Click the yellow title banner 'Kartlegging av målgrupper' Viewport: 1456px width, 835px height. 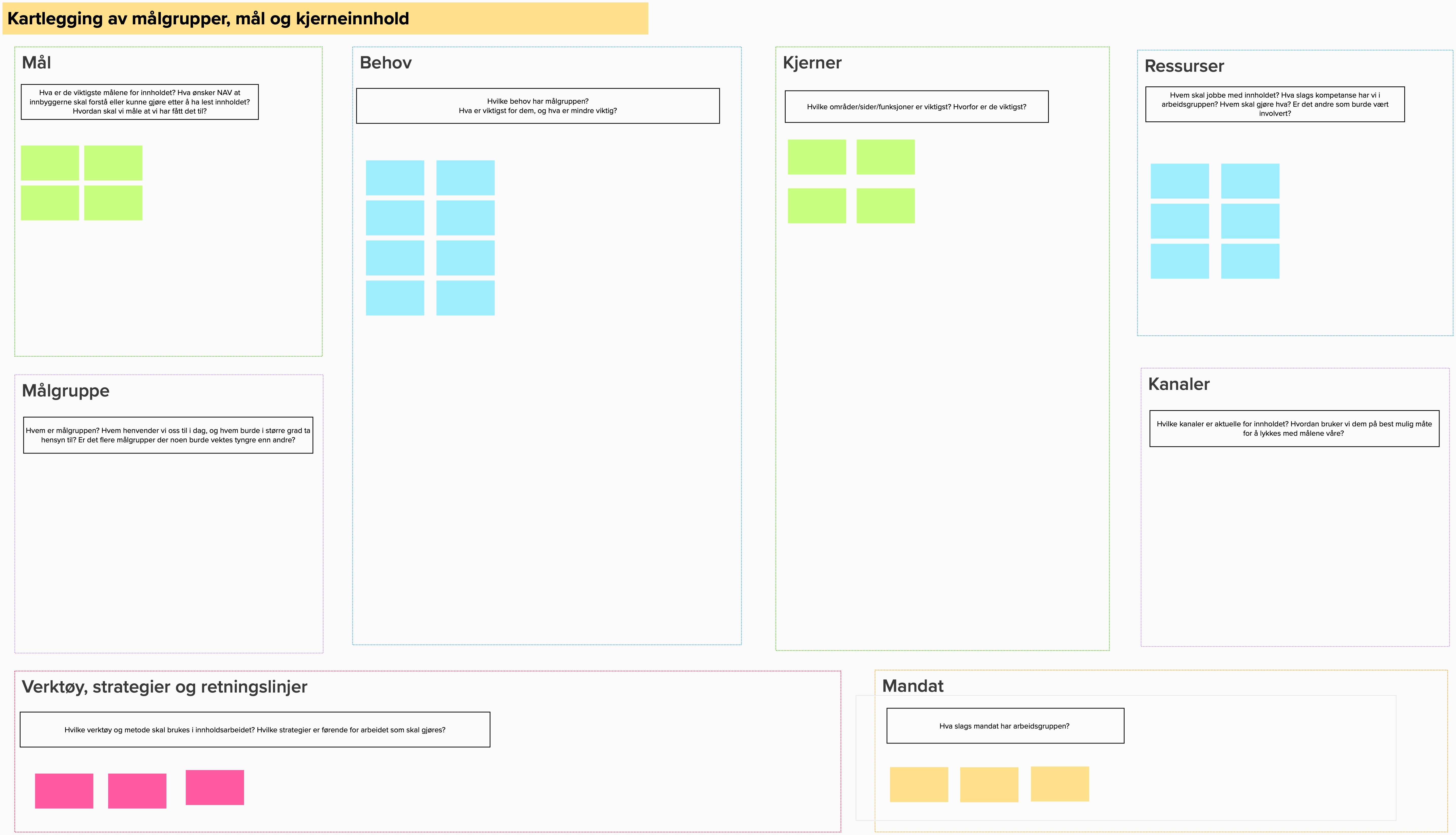pos(325,18)
